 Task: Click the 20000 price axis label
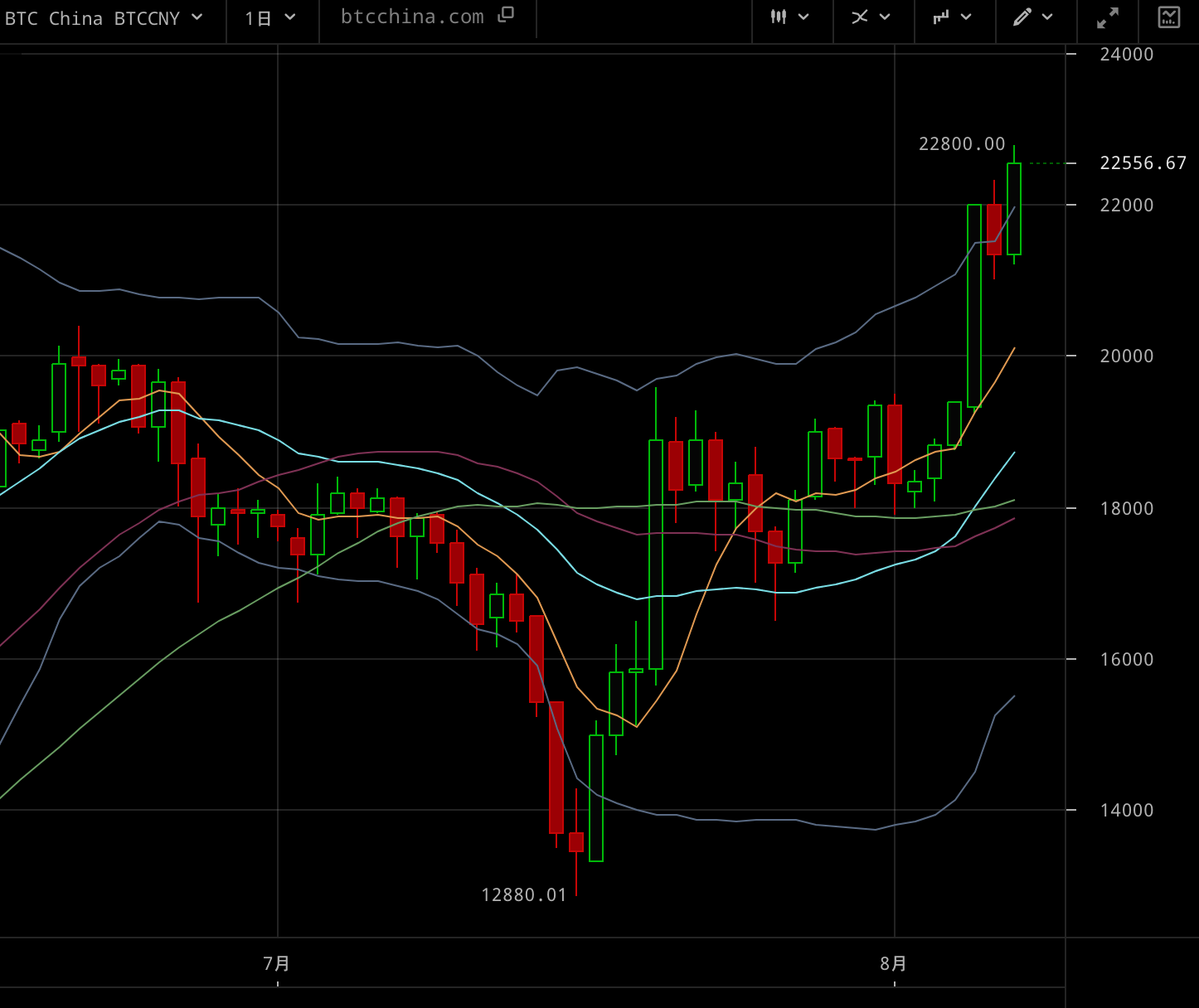(x=1127, y=356)
